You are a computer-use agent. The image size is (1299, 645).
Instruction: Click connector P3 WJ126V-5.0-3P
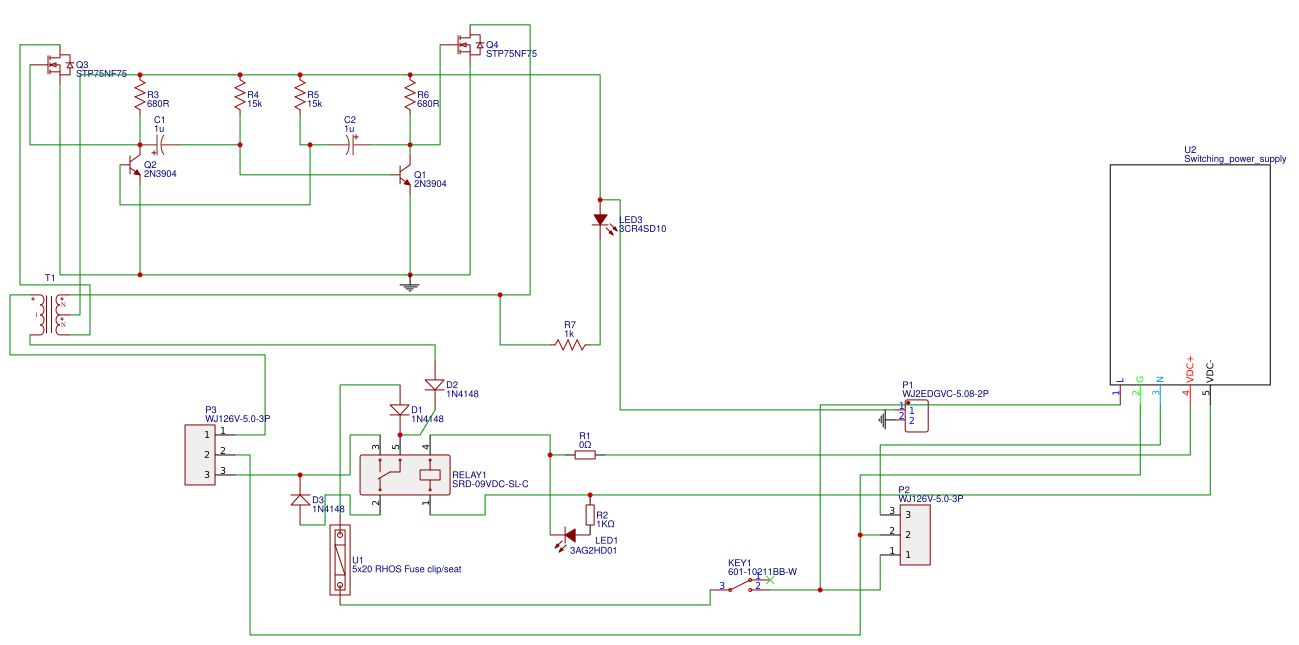point(202,455)
